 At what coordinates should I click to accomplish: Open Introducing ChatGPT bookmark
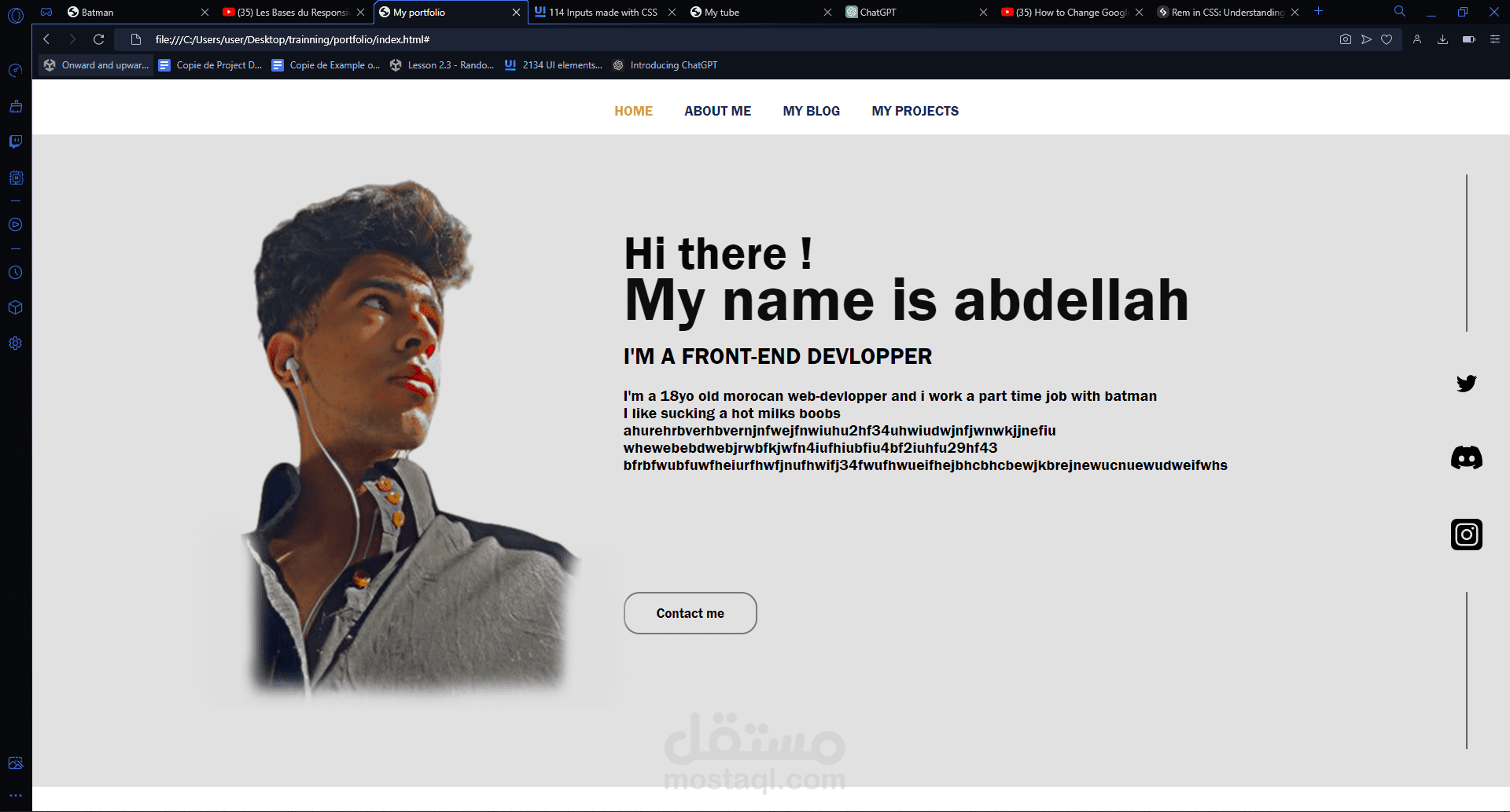665,65
